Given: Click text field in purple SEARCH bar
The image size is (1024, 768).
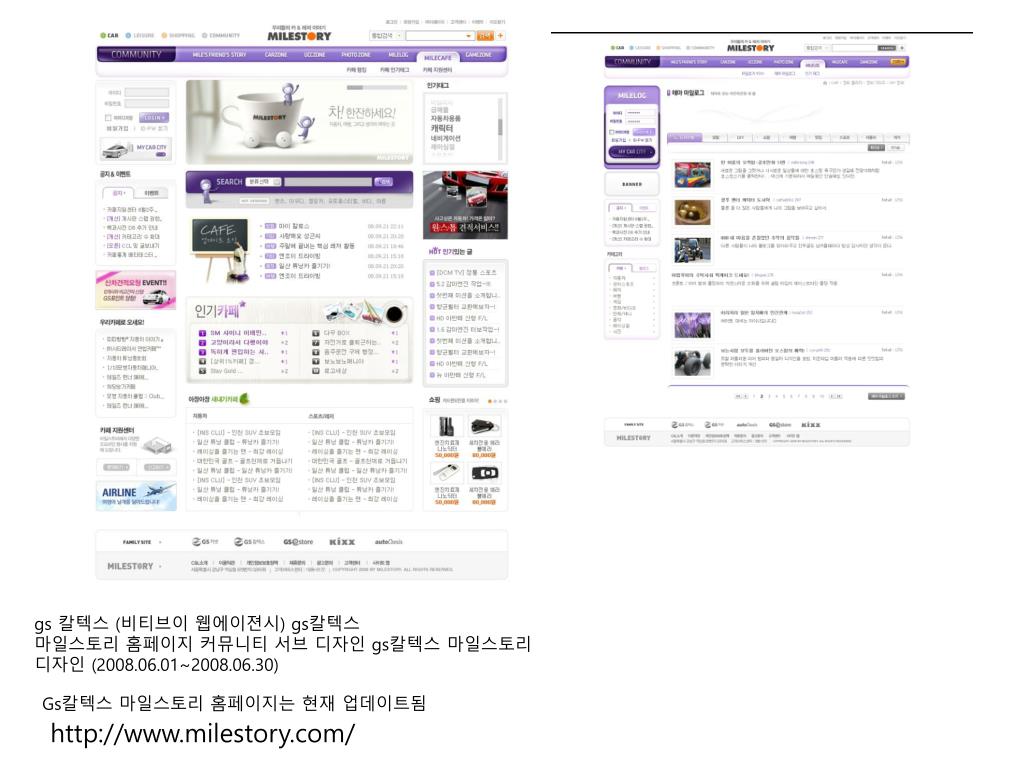Looking at the screenshot, I should pyautogui.click(x=328, y=182).
